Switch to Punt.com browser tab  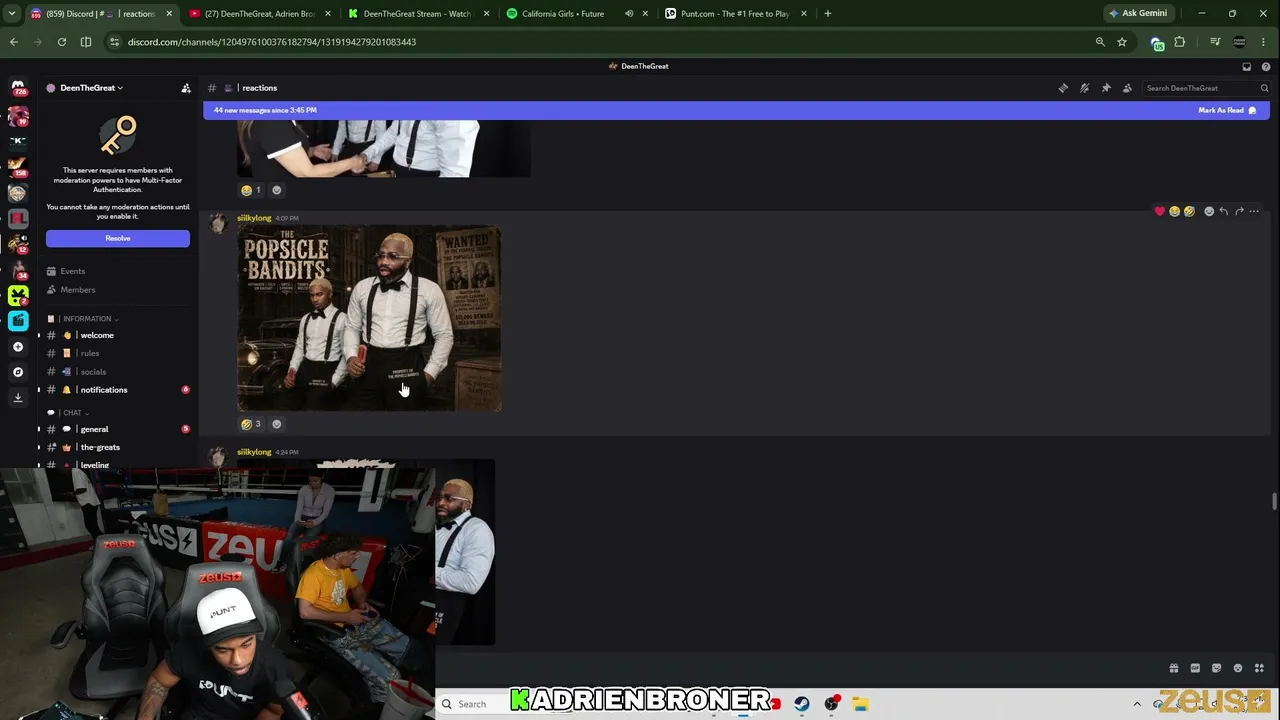735,14
